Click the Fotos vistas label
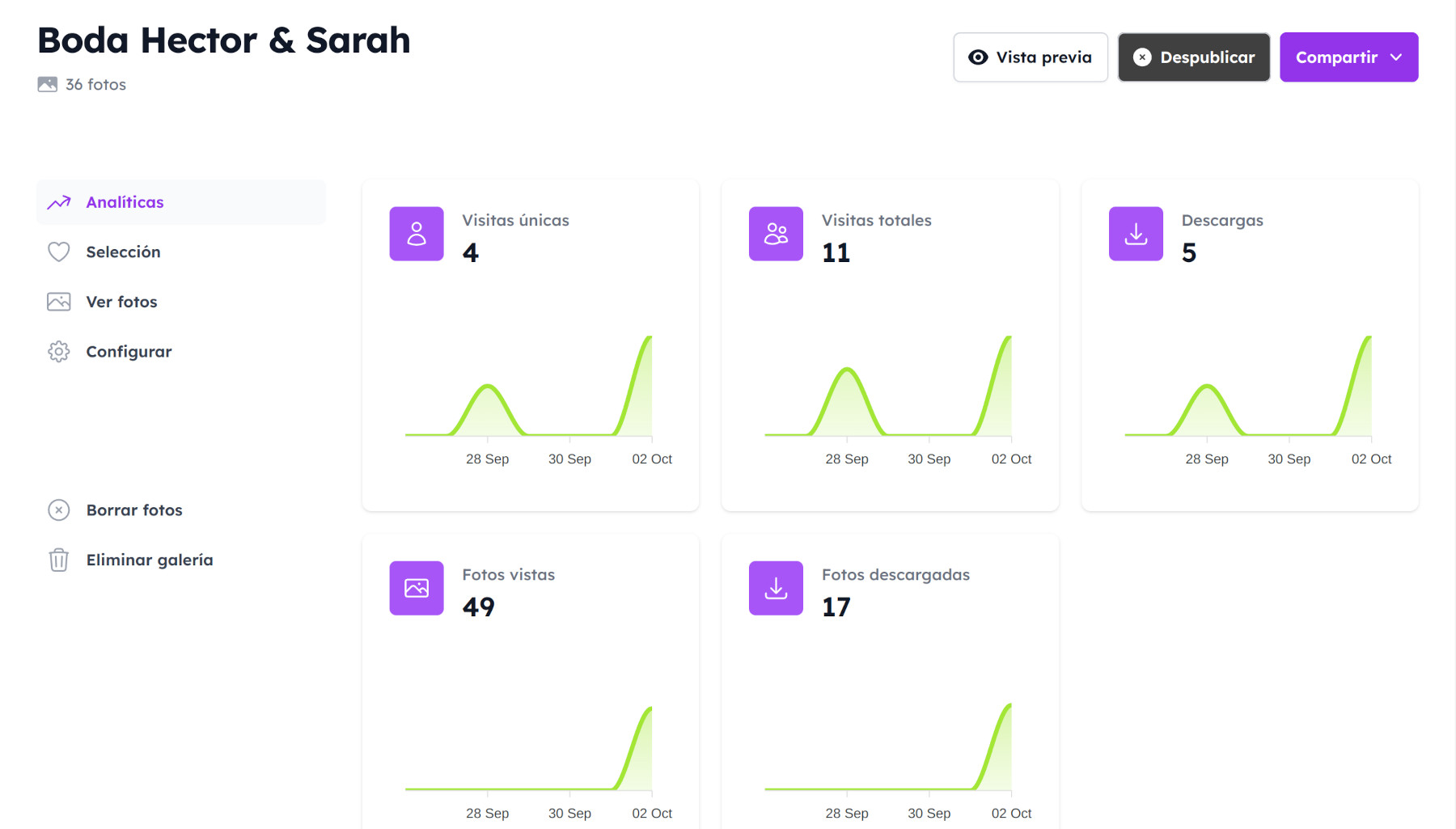This screenshot has height=829, width=1456. tap(509, 574)
